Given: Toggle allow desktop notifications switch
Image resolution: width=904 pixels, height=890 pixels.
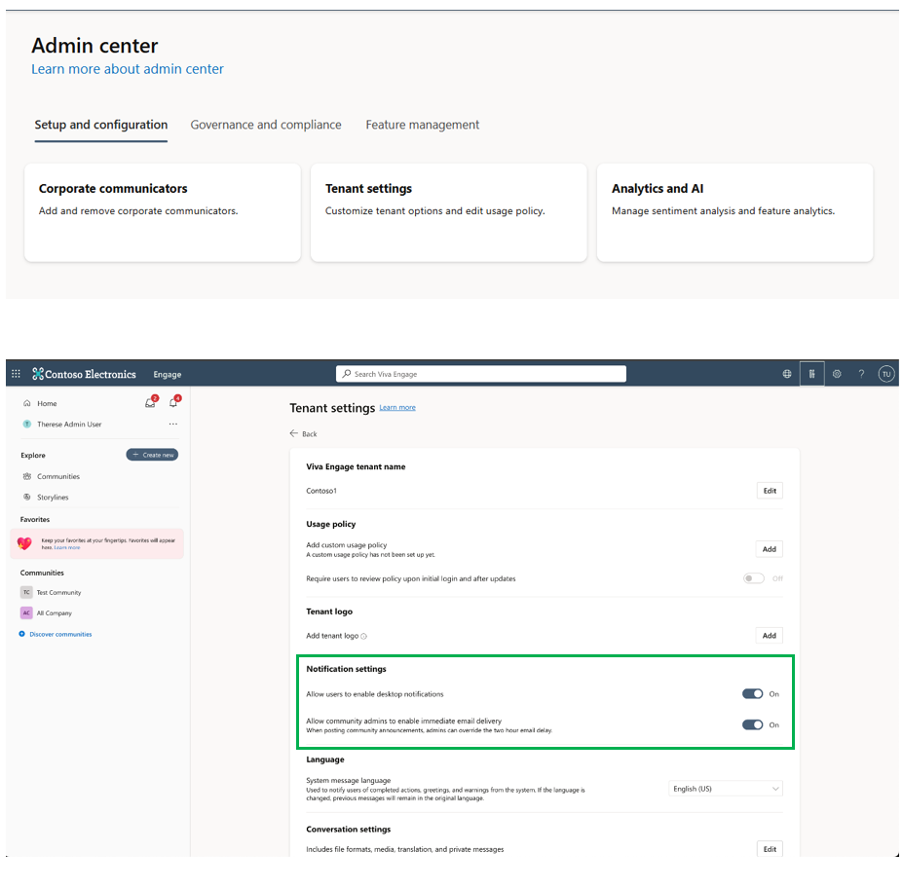Looking at the screenshot, I should (x=752, y=694).
